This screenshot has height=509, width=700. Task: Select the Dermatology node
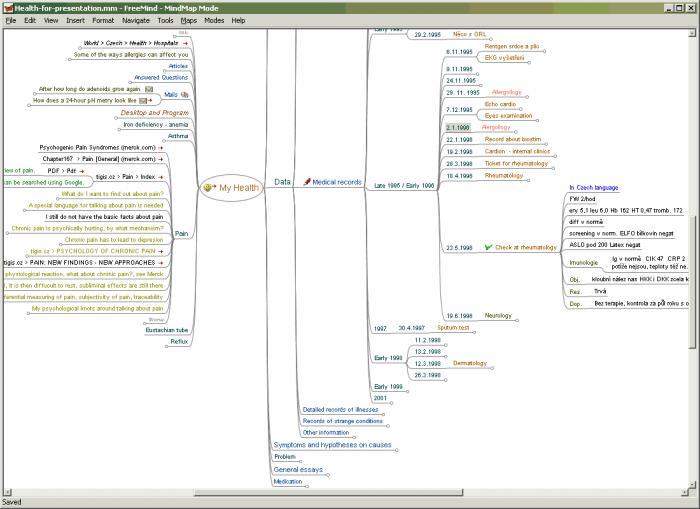pyautogui.click(x=471, y=363)
